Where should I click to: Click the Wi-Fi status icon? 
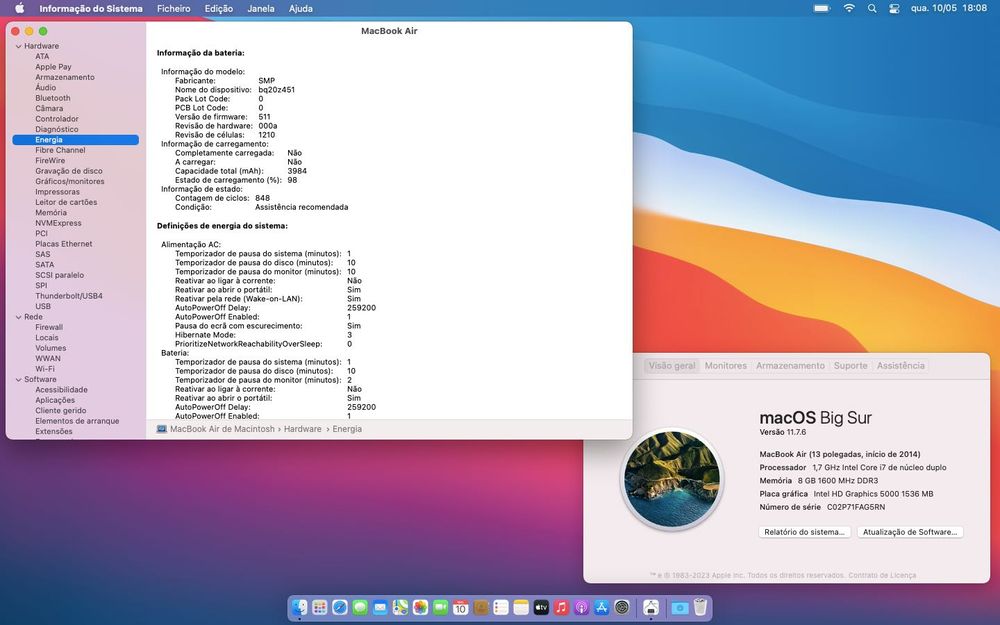click(849, 8)
